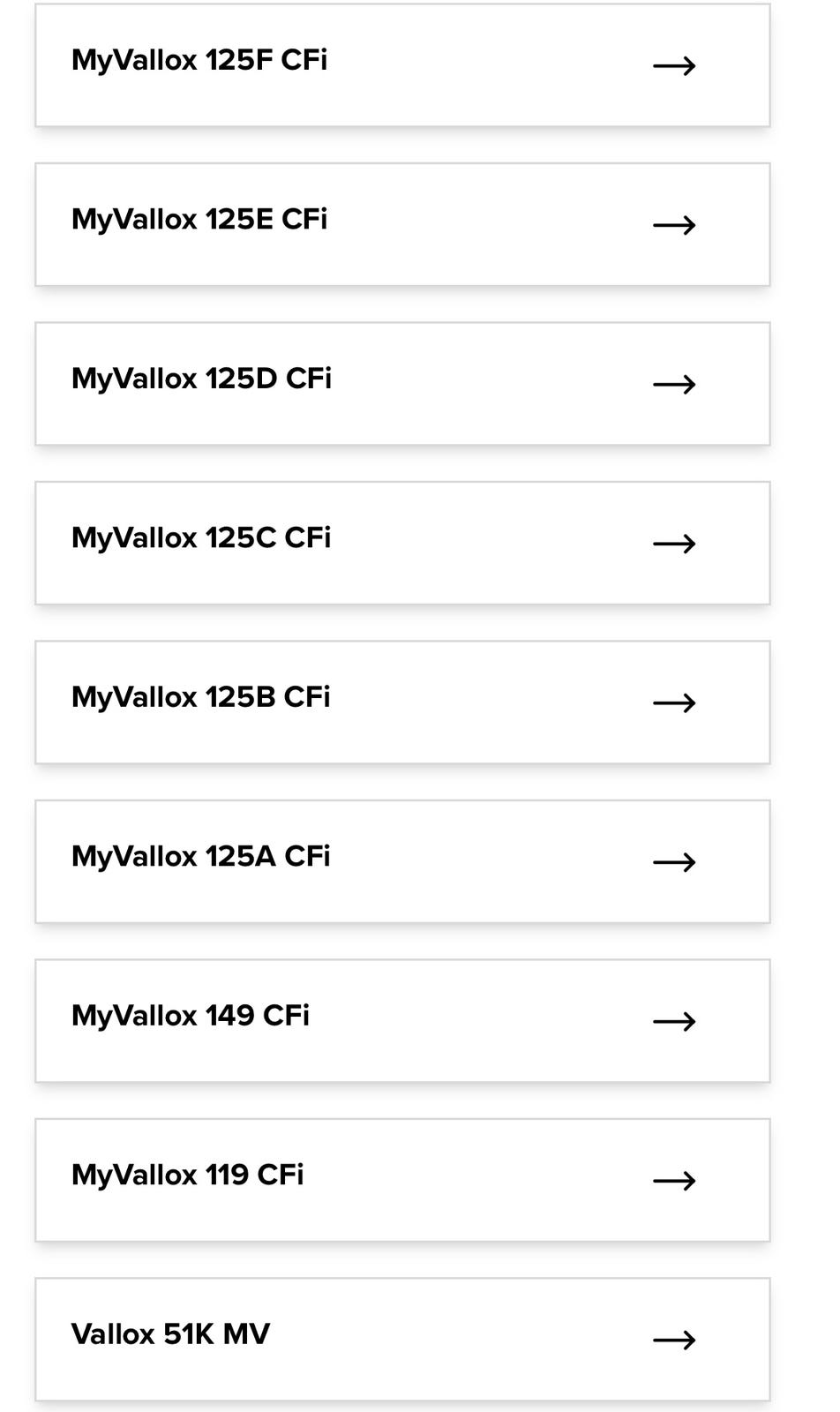Click the arrow beside MyVallox 125F CFi
Image resolution: width=840 pixels, height=1412 pixels.
(674, 65)
